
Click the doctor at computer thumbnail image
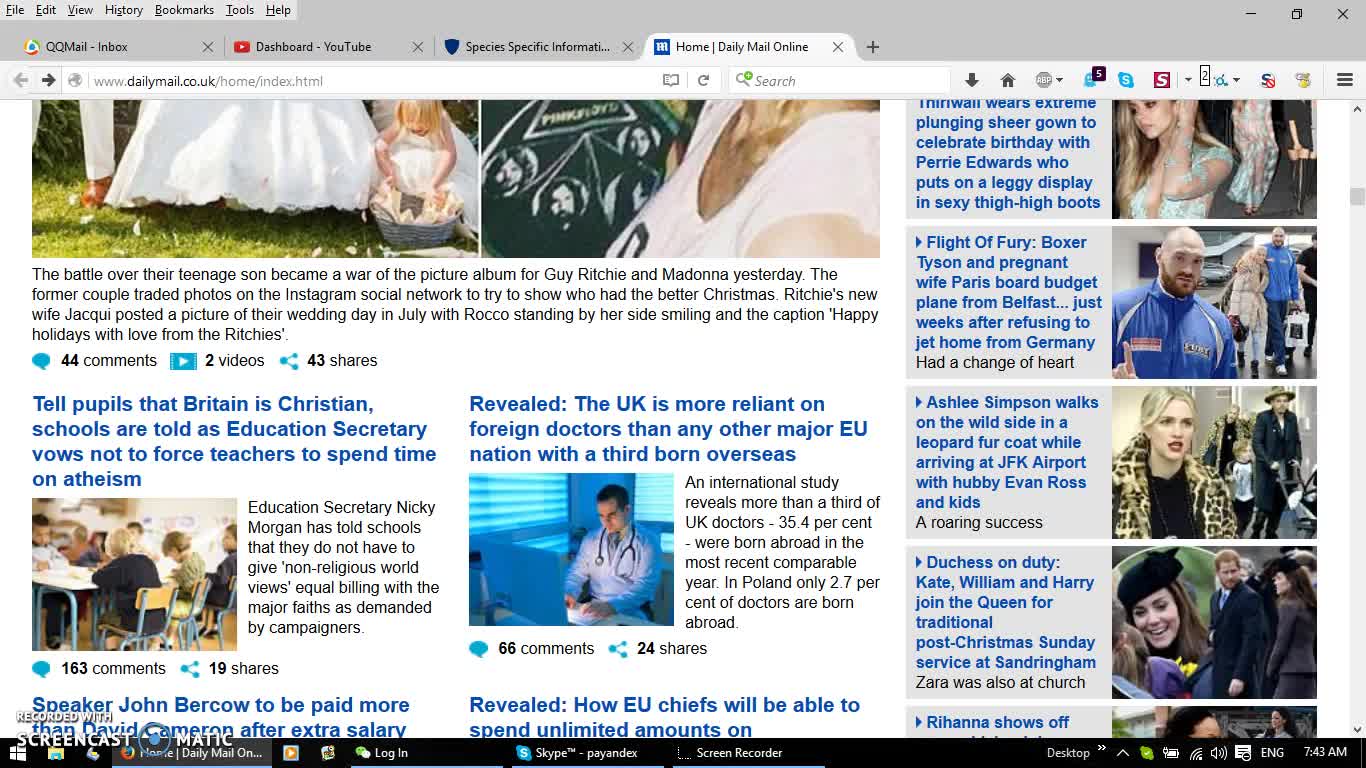(x=571, y=550)
